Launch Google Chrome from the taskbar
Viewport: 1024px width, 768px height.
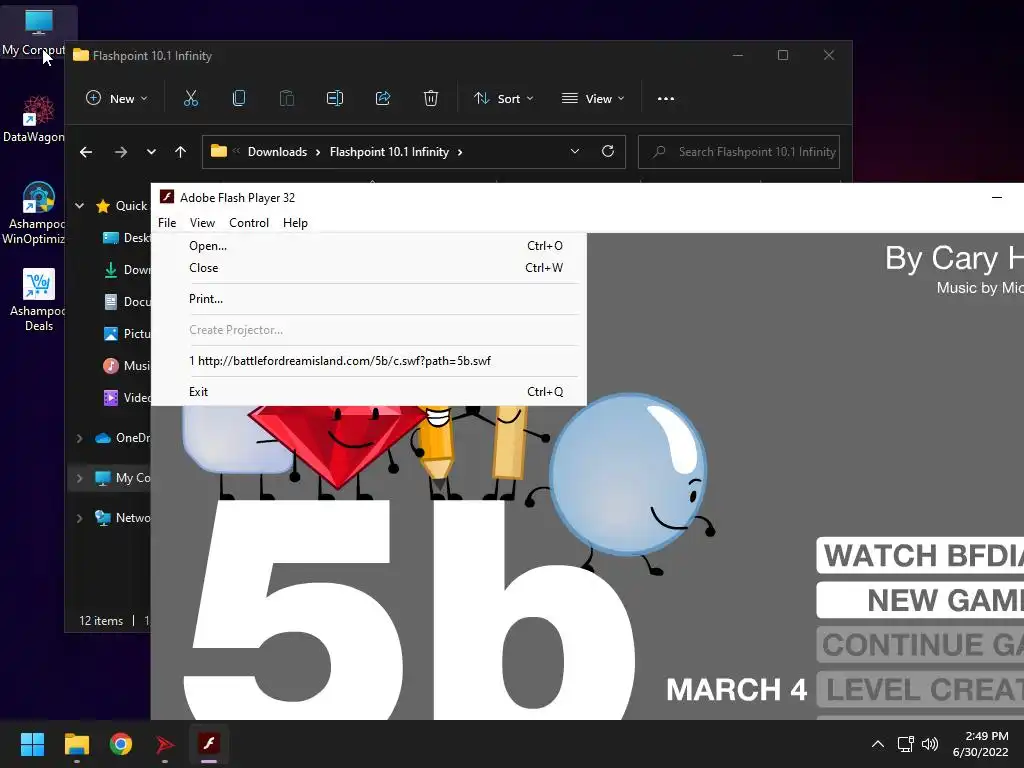(121, 744)
